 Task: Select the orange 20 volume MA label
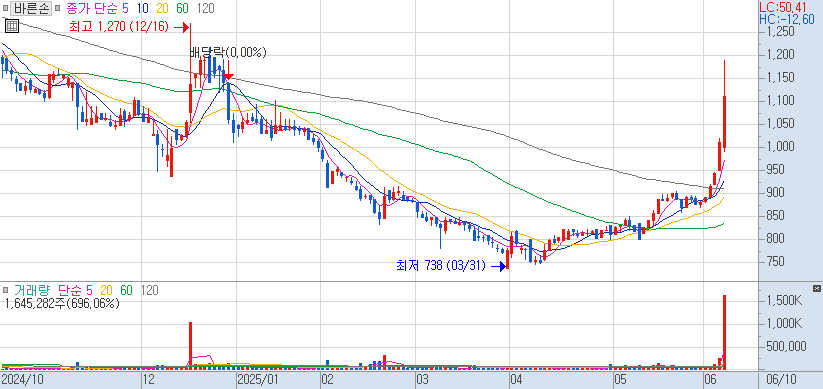point(107,290)
